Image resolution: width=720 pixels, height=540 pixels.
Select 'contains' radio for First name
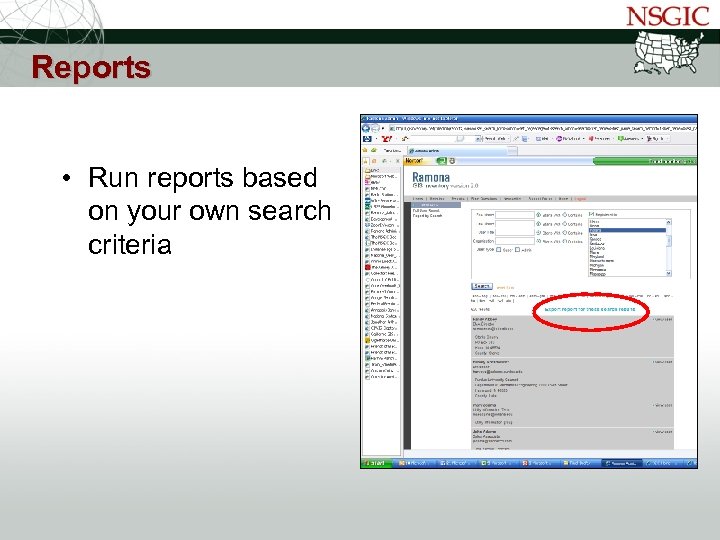coord(564,214)
